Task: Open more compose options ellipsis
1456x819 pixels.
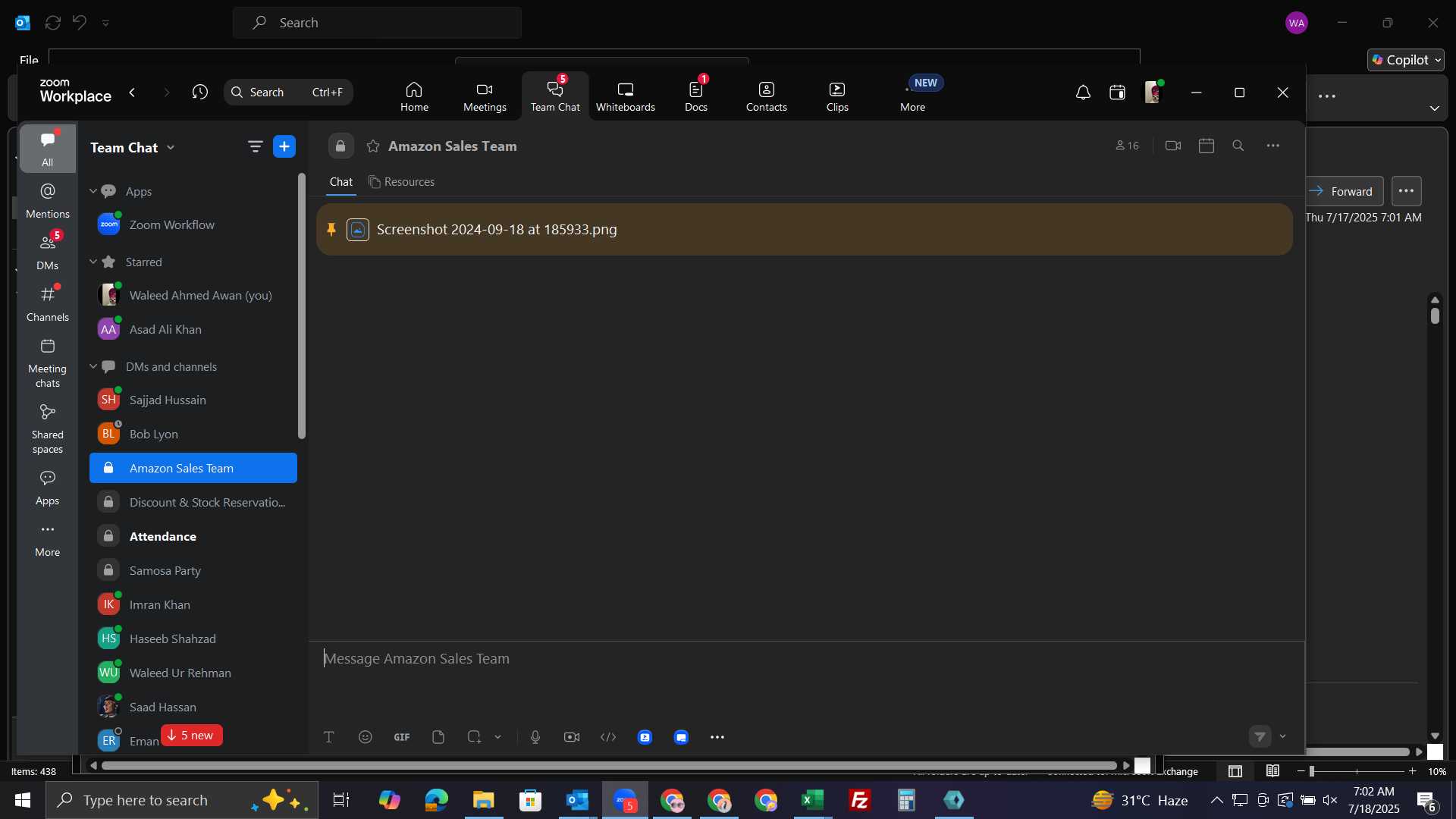Action: click(x=717, y=737)
